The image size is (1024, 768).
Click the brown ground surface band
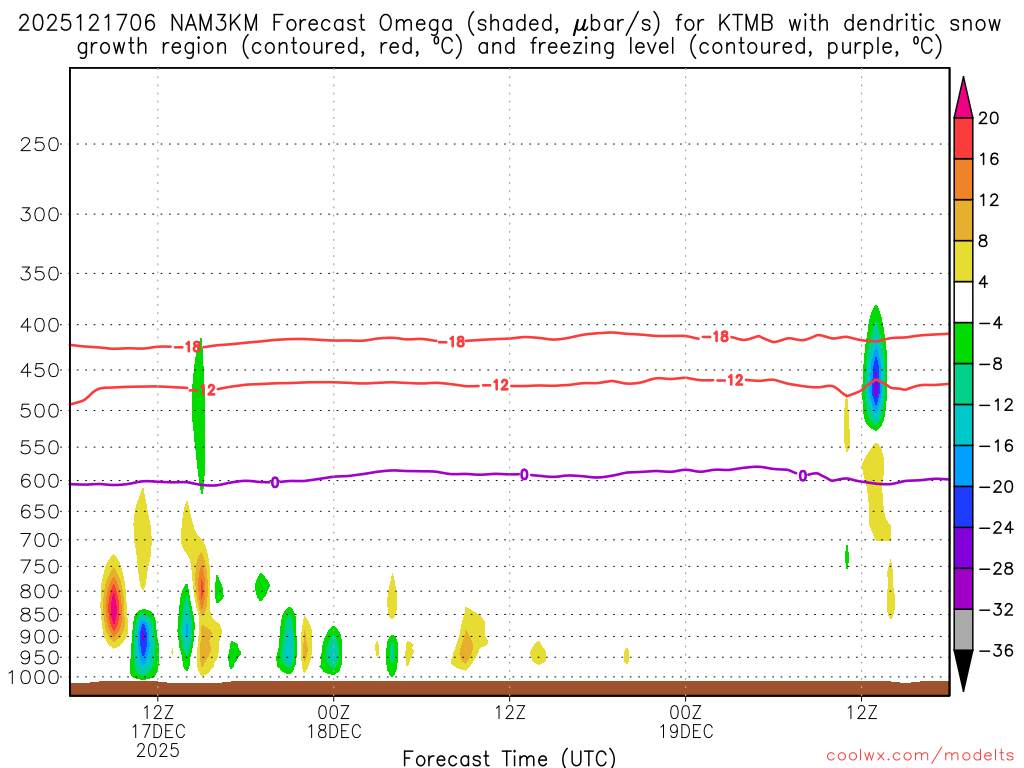(509, 688)
